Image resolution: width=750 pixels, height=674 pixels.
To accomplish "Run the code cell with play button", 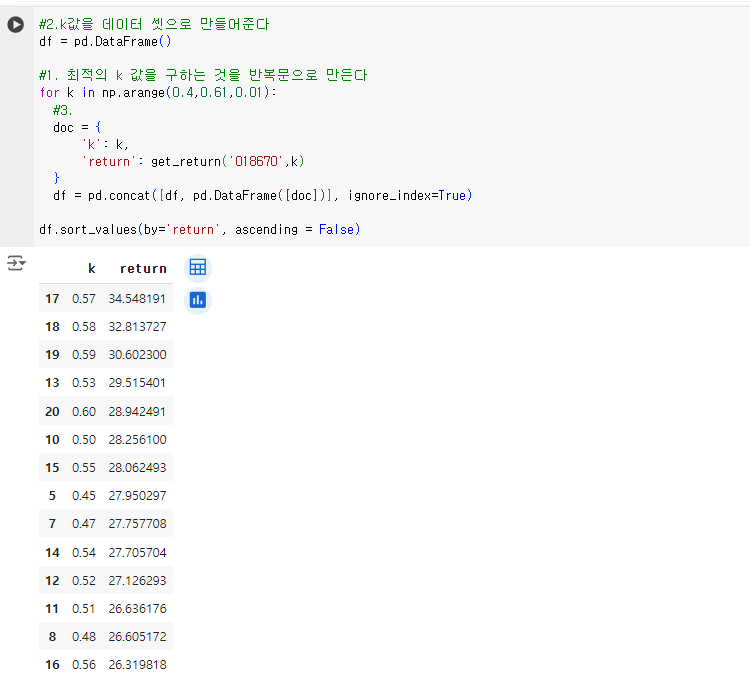I will tap(16, 24).
